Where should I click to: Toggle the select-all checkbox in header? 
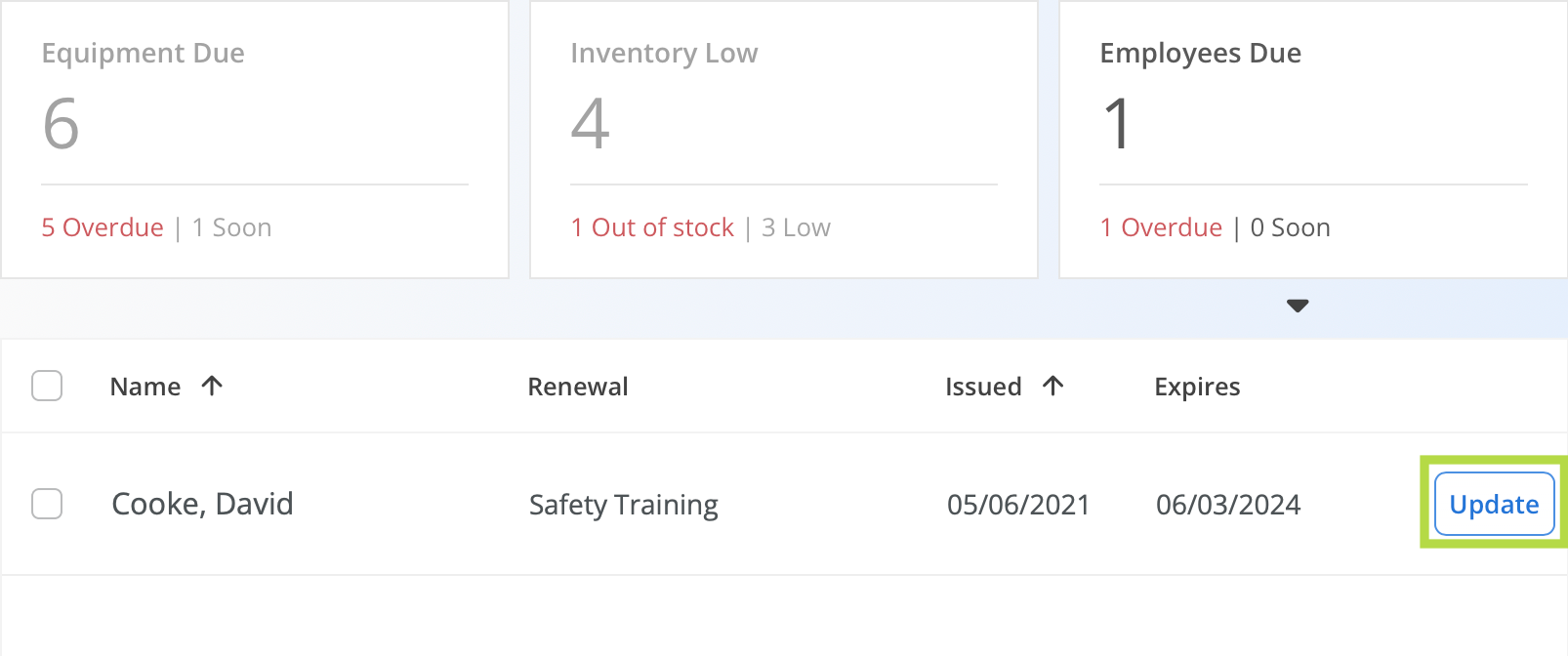[x=47, y=386]
